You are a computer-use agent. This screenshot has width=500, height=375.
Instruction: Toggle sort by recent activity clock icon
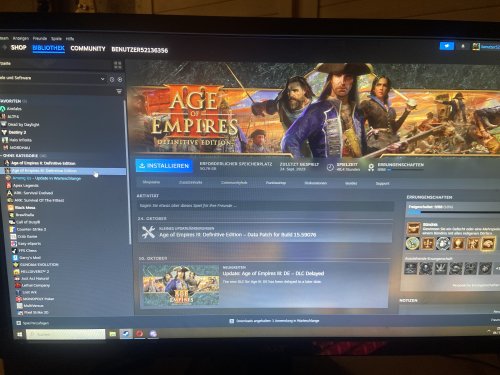click(112, 79)
